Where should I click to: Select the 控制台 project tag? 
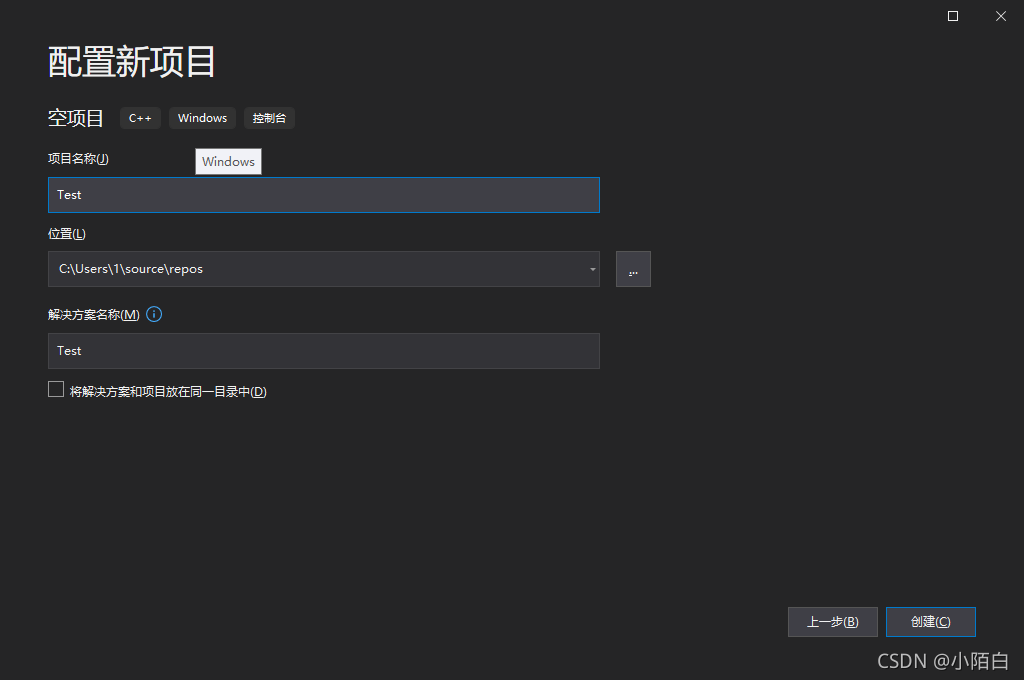[x=269, y=118]
